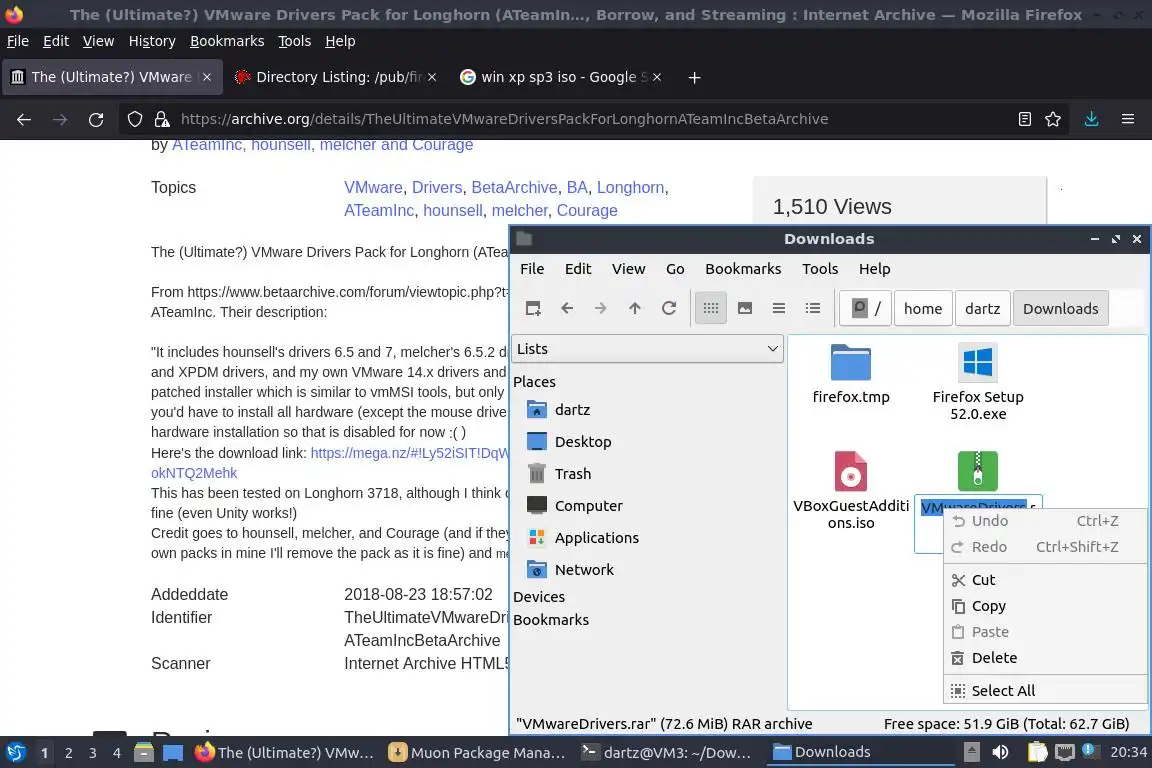Click the filename rename text field
The width and height of the screenshot is (1152, 768).
coord(978,523)
